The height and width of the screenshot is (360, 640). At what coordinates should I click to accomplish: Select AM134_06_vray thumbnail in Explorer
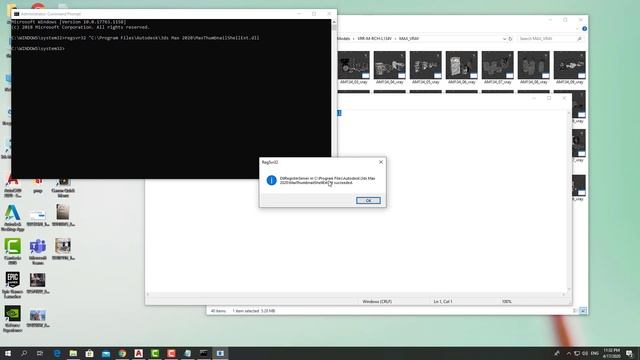462,68
